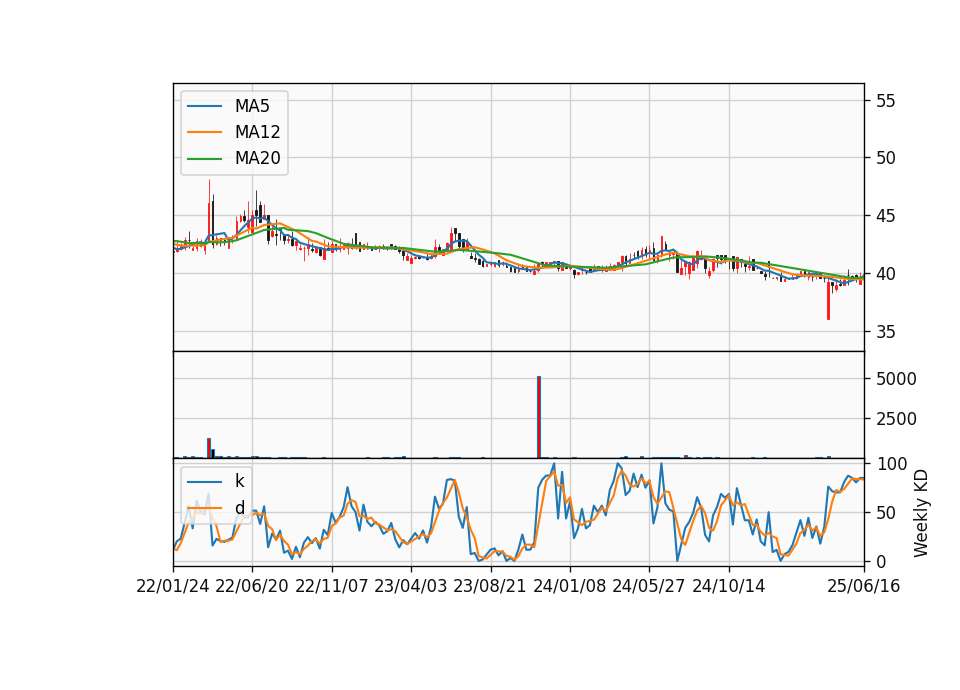Screen dimensions: 960x690
Task: Click the small volume bar near 22/06/20
Action: pyautogui.click(x=209, y=448)
